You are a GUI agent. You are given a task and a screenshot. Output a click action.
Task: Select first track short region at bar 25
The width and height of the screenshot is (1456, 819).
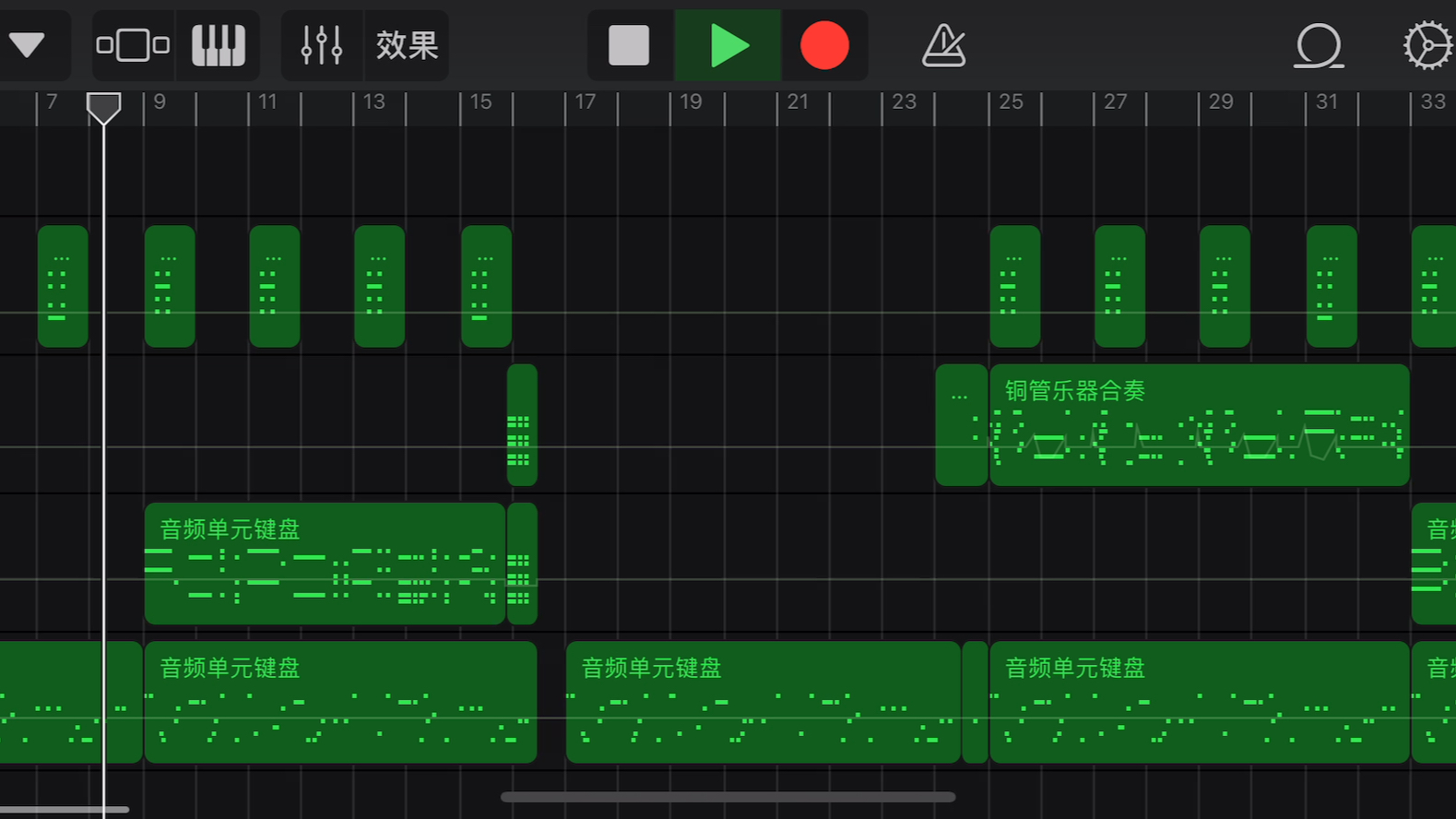pyautogui.click(x=1015, y=287)
